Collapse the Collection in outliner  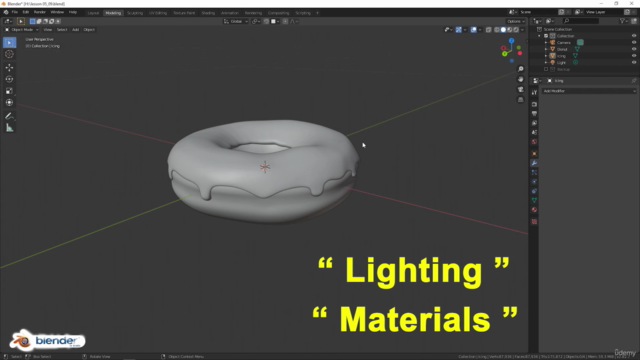pyautogui.click(x=540, y=36)
